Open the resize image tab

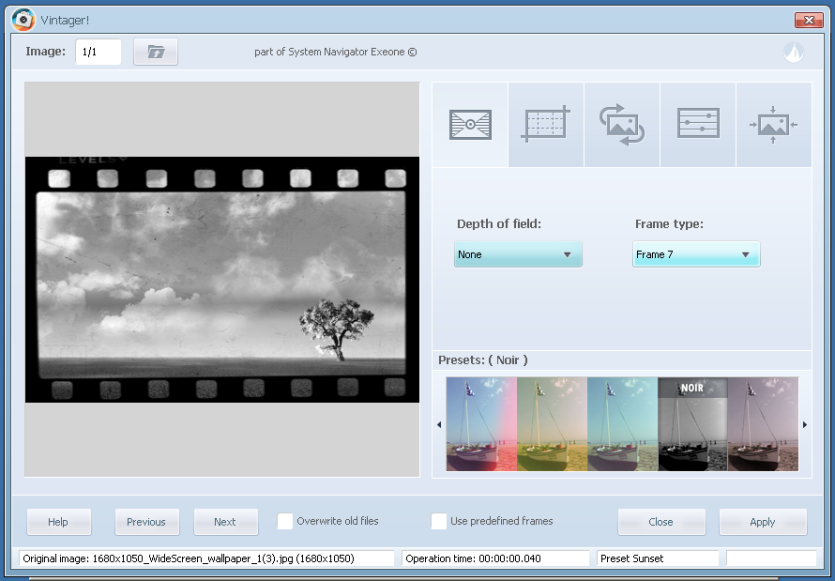coord(774,125)
